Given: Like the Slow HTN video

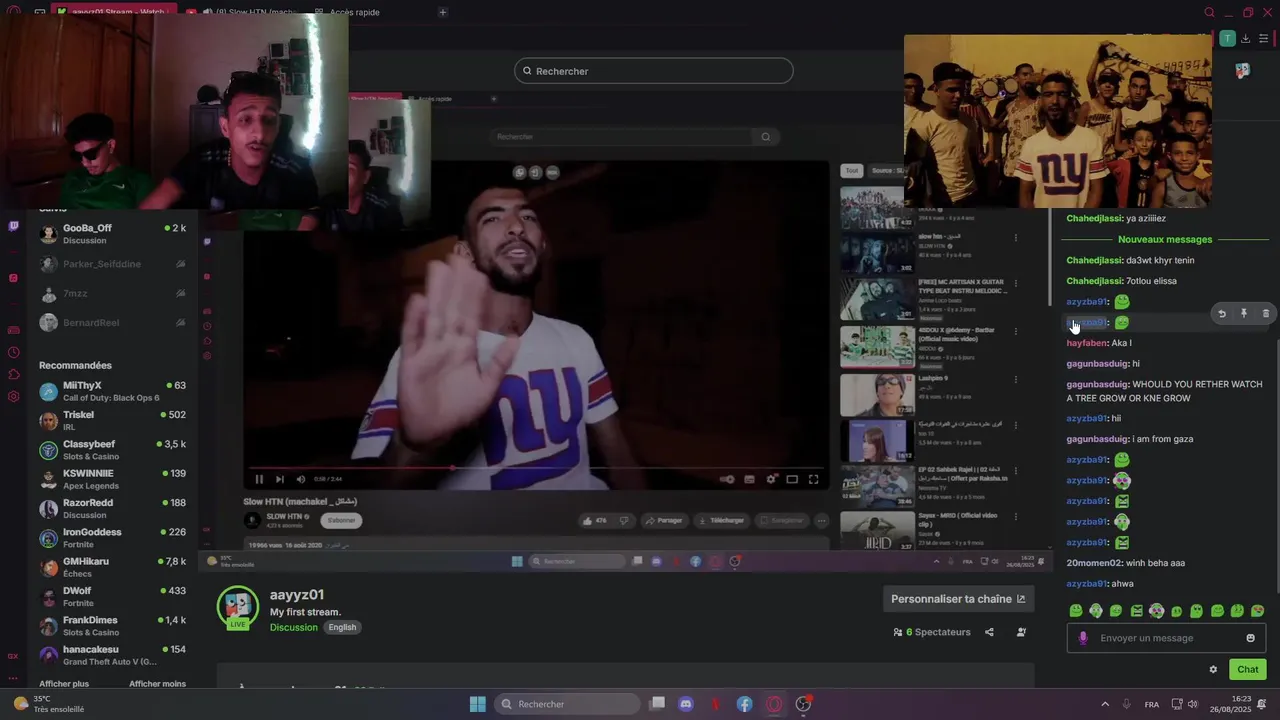Looking at the screenshot, I should (595, 520).
